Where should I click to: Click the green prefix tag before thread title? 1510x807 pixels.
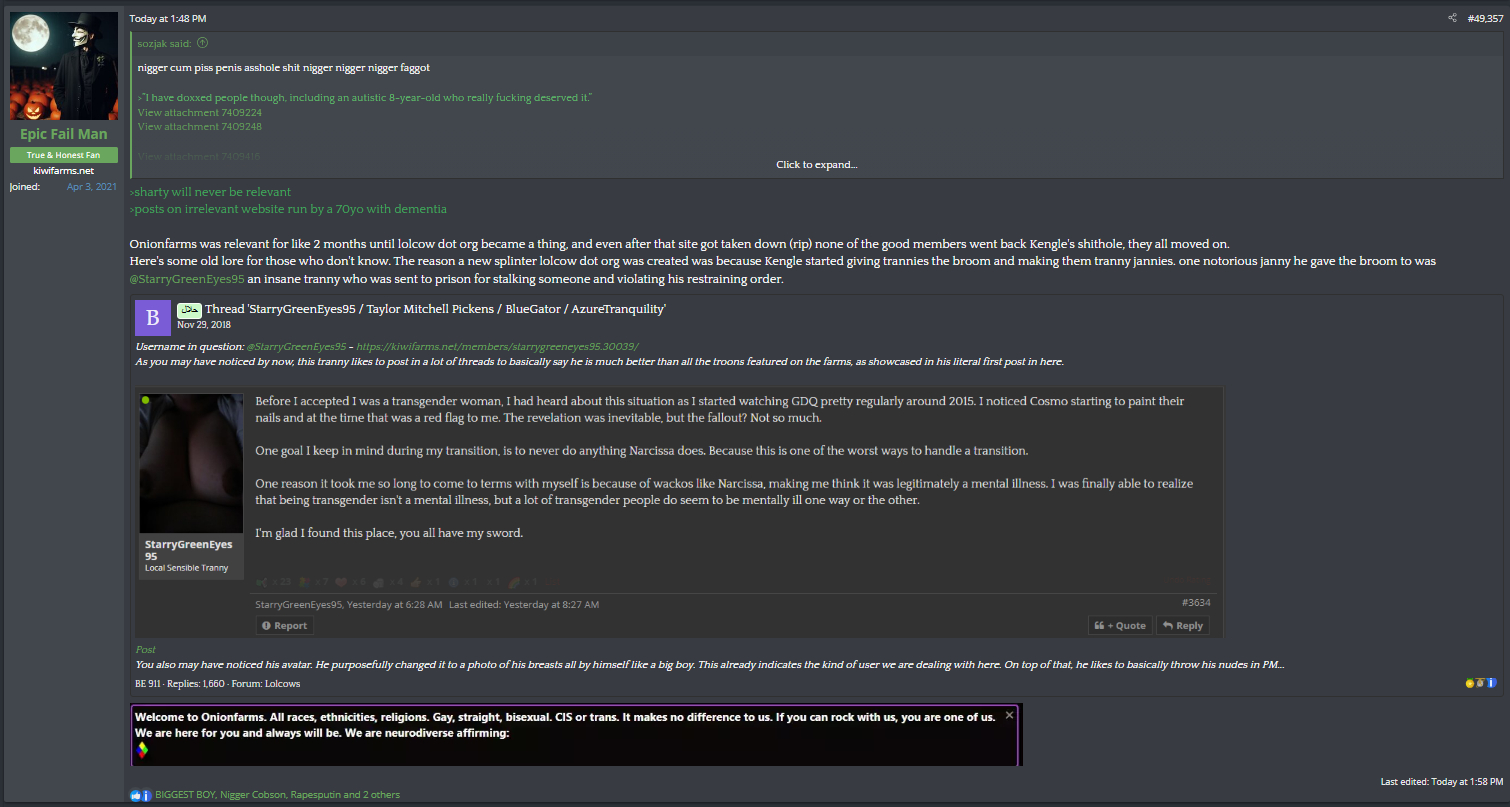click(190, 309)
